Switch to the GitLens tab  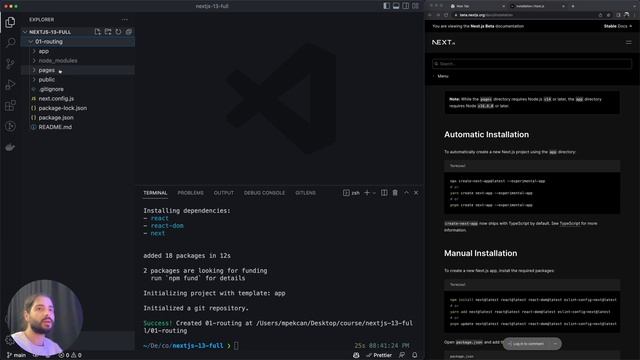305,193
